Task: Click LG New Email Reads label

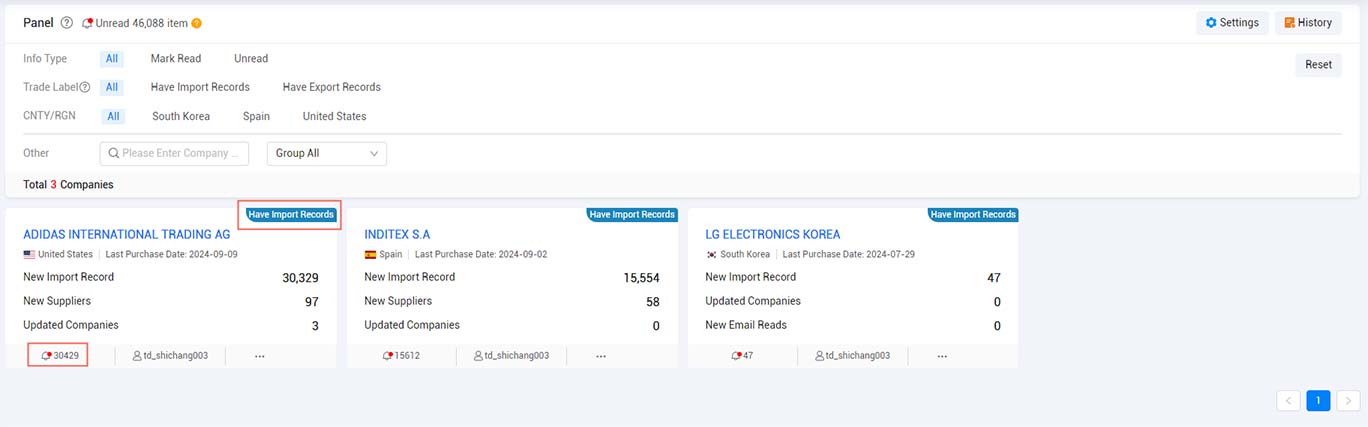Action: coord(746,325)
